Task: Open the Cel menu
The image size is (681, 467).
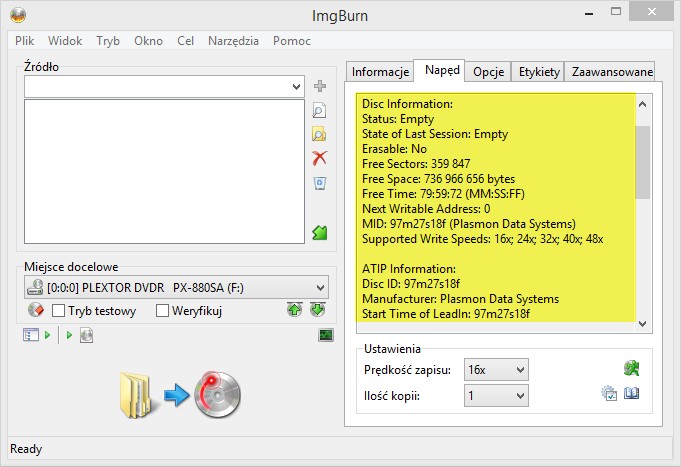Action: 185,41
